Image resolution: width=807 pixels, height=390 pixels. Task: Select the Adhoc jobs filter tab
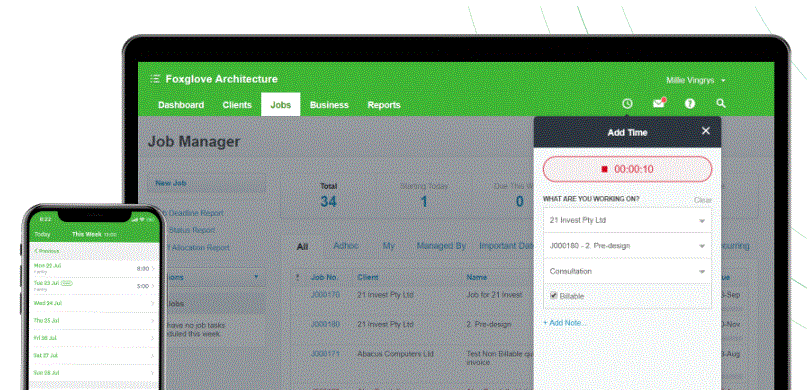click(x=346, y=246)
